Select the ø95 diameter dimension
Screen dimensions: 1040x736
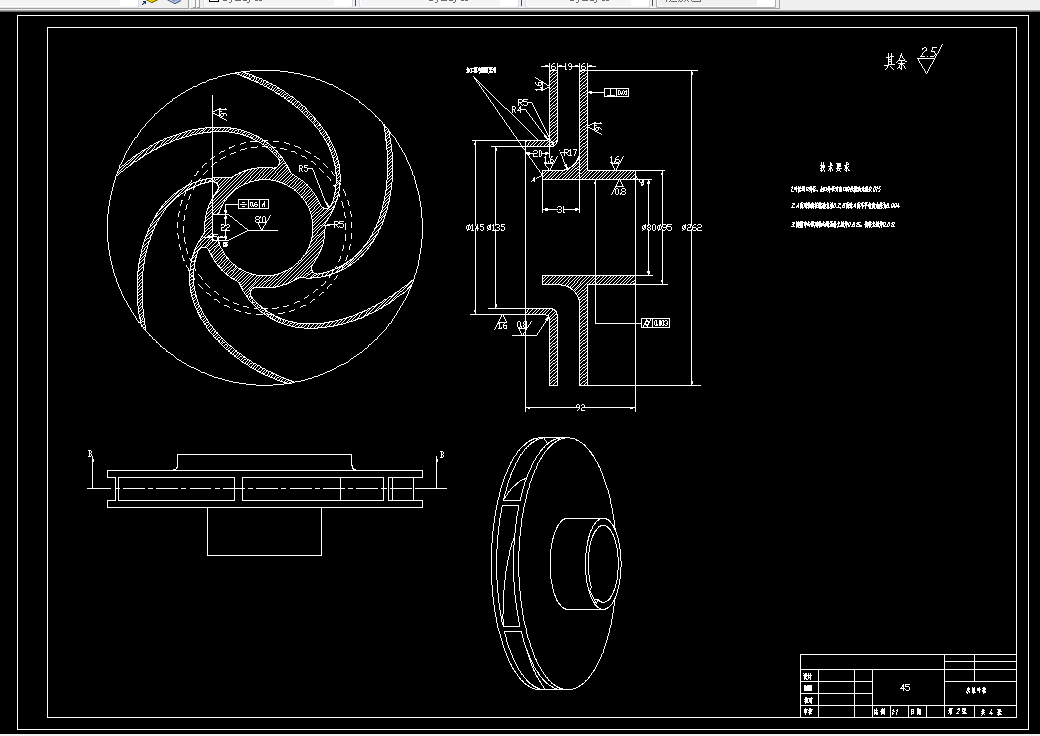[x=665, y=227]
